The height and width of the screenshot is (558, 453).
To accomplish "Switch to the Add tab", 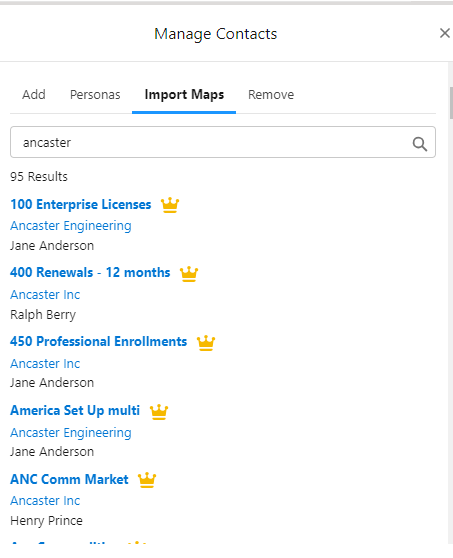I will (34, 95).
